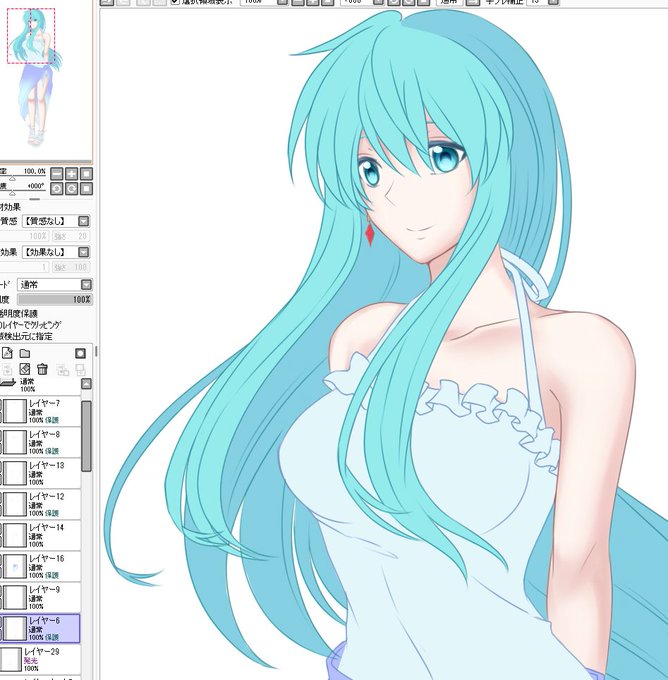Create a new layer folder
Screen dimensions: 668x680
click(x=25, y=353)
